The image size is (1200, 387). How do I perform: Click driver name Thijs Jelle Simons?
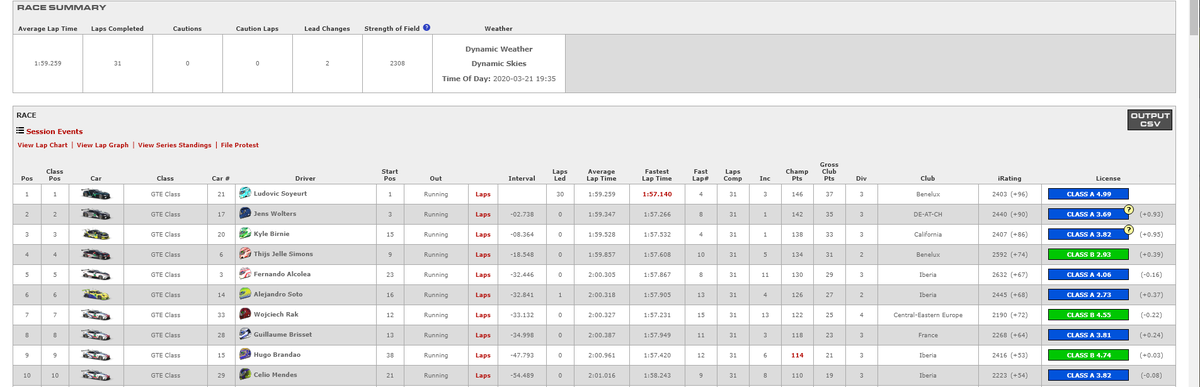pos(284,254)
